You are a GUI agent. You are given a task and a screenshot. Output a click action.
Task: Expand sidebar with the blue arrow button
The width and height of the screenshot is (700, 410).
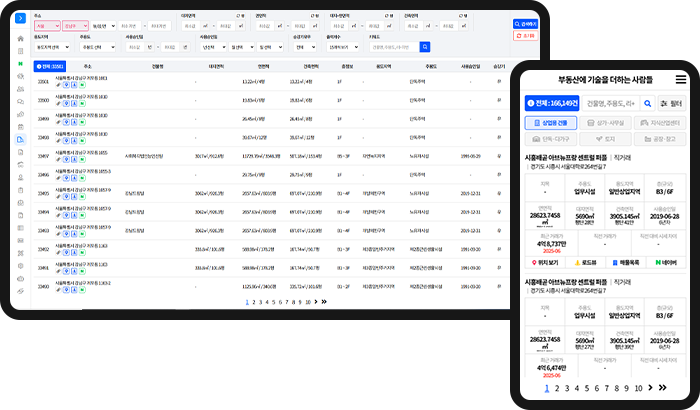click(21, 18)
